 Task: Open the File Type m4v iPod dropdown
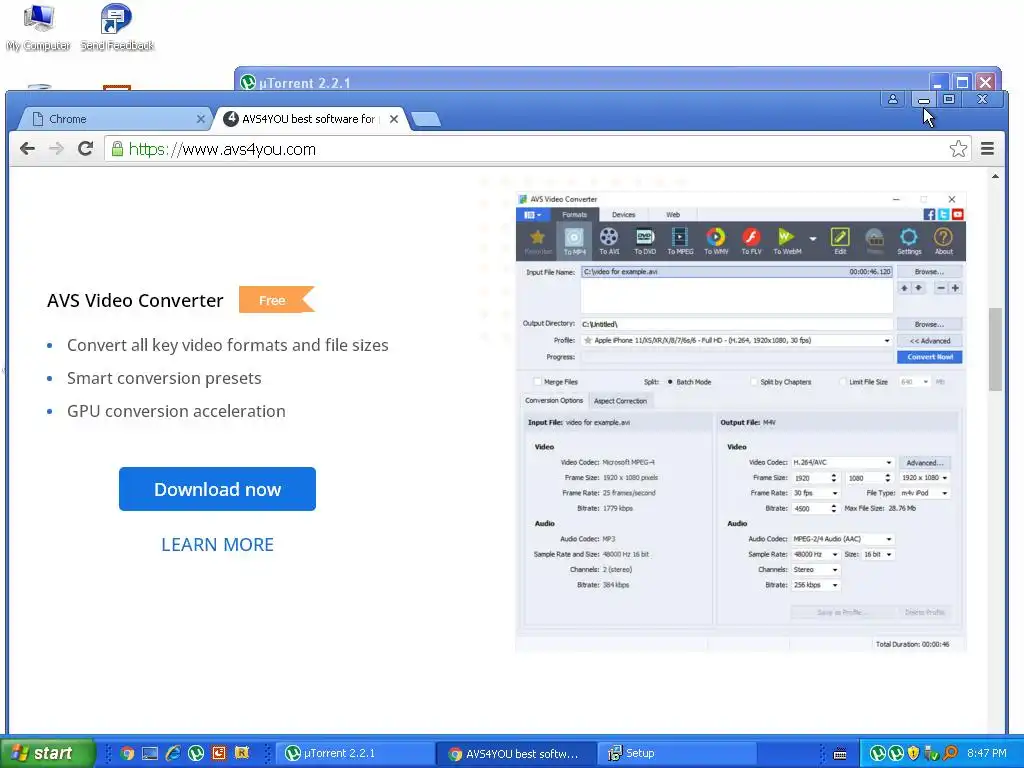tap(944, 493)
